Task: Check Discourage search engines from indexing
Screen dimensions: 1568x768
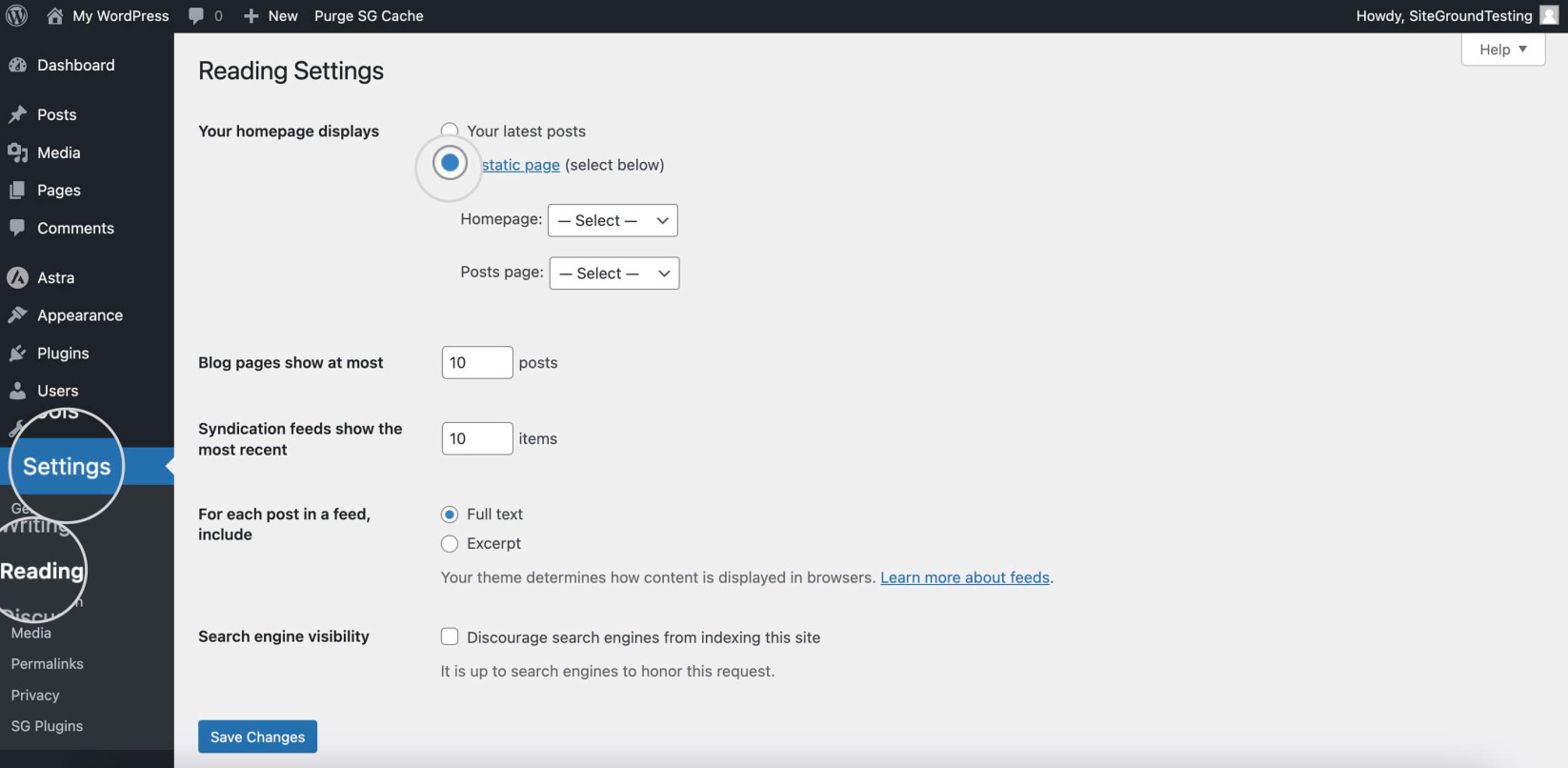Action: [450, 637]
